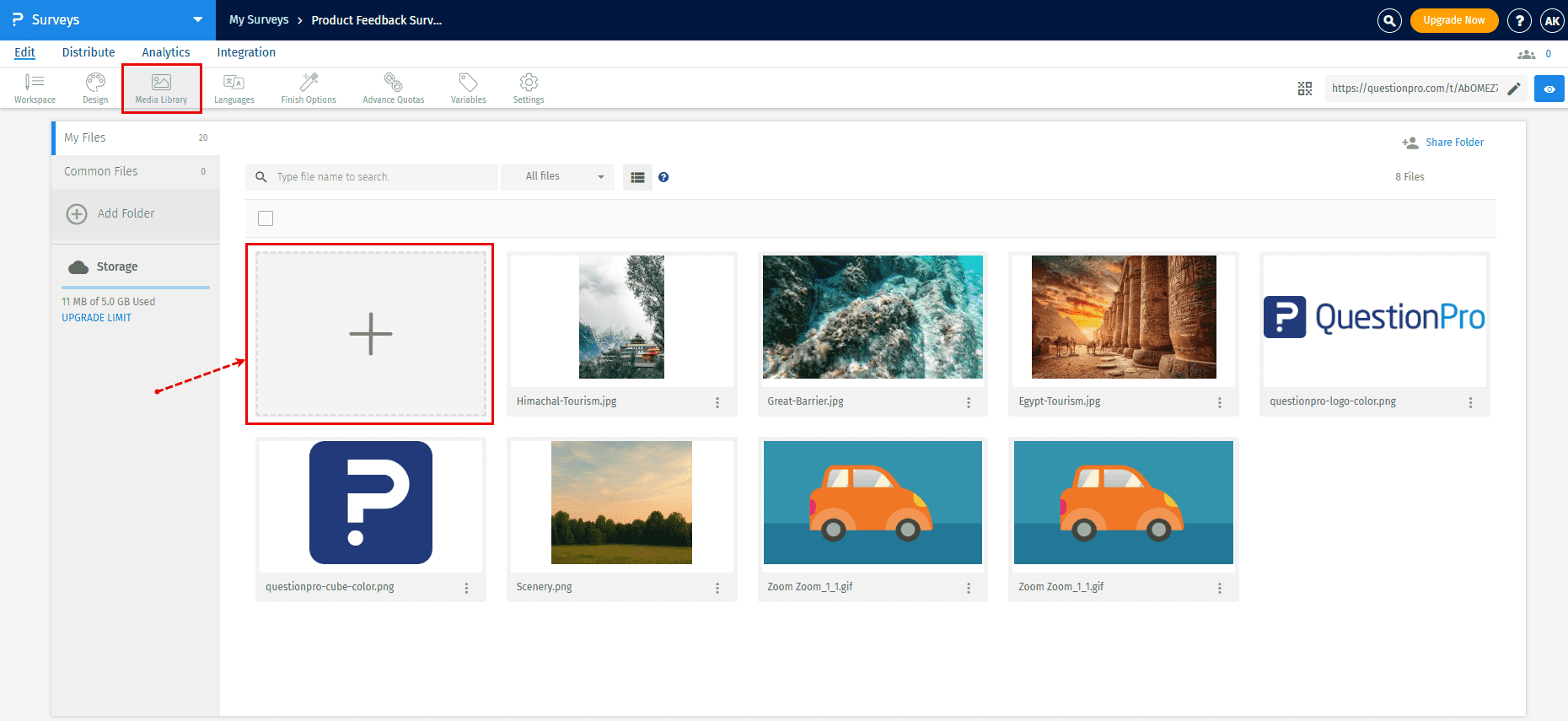Select the My Files folder
This screenshot has width=1568, height=721.
tap(136, 137)
